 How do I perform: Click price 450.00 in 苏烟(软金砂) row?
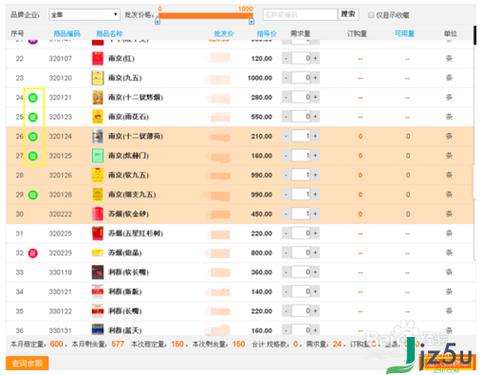262,214
